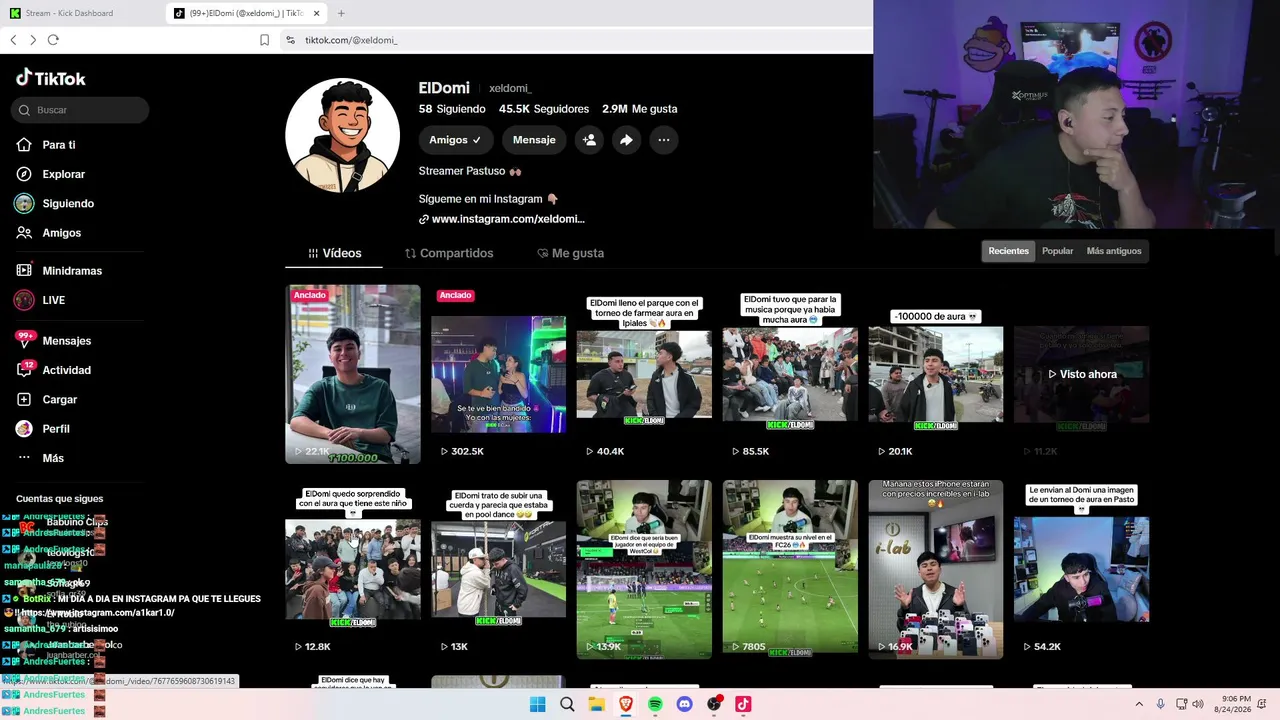
Task: Sort videos by Popular
Action: coord(1057,251)
